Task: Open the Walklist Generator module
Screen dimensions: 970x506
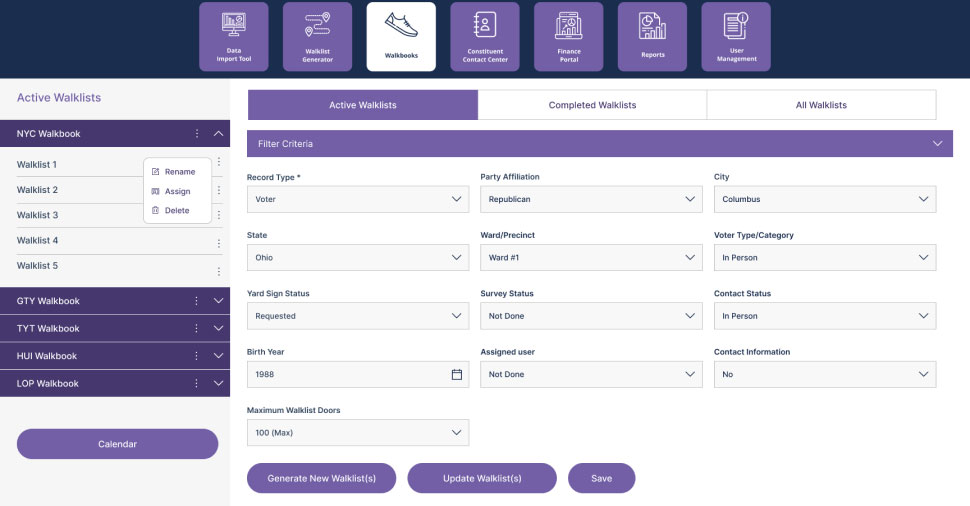Action: [317, 37]
